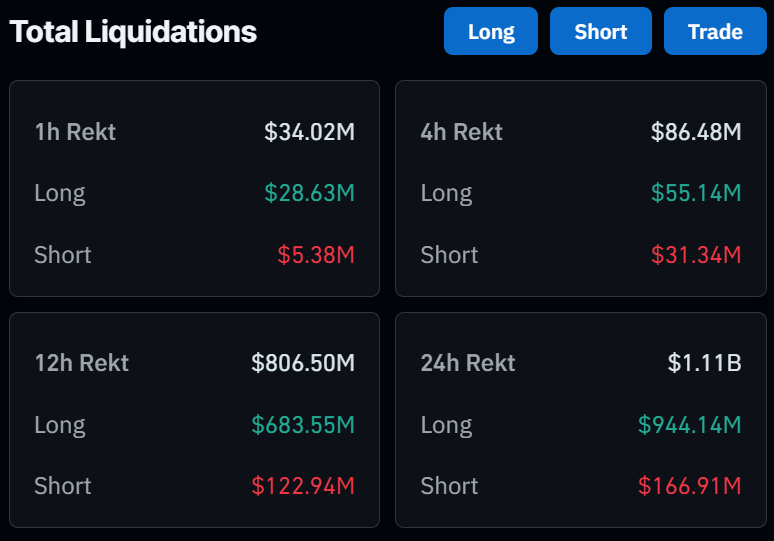Select the 24h Rekt card title

(x=468, y=363)
